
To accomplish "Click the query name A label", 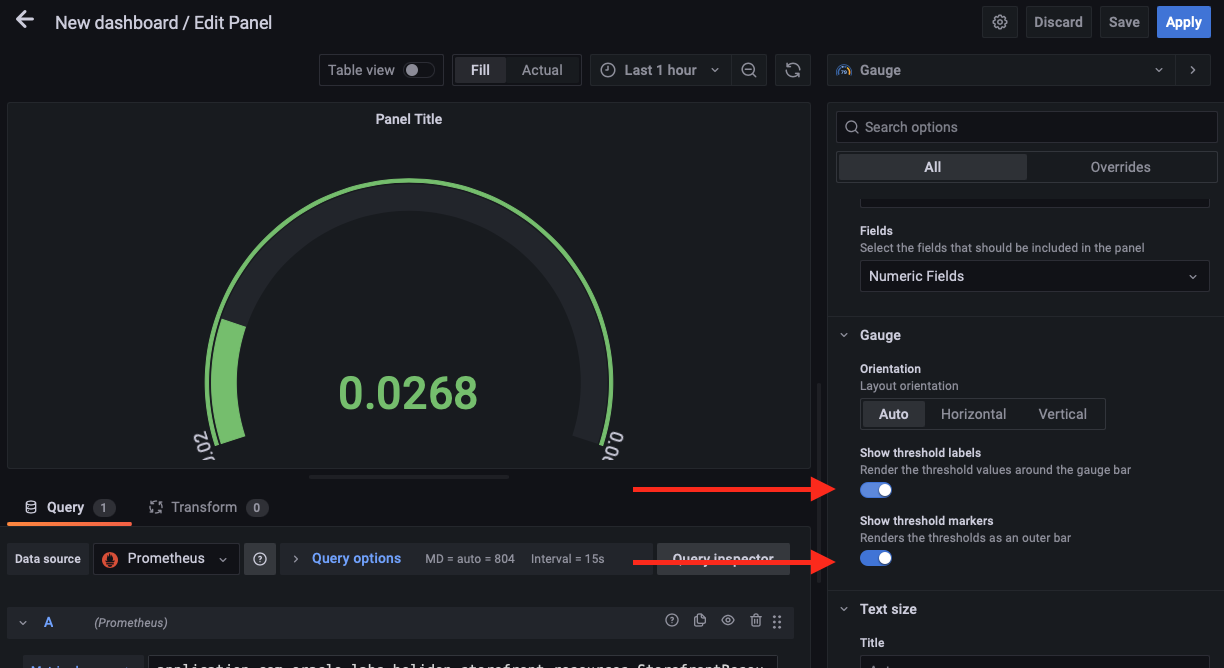I will point(48,622).
